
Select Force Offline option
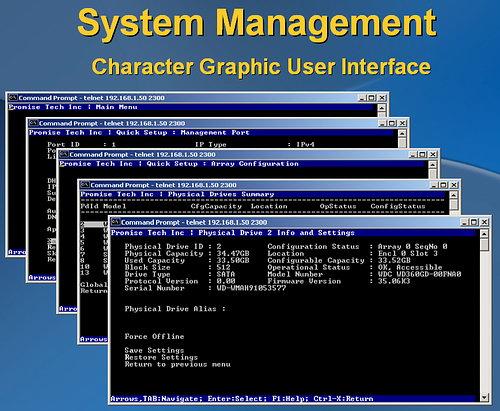click(154, 336)
